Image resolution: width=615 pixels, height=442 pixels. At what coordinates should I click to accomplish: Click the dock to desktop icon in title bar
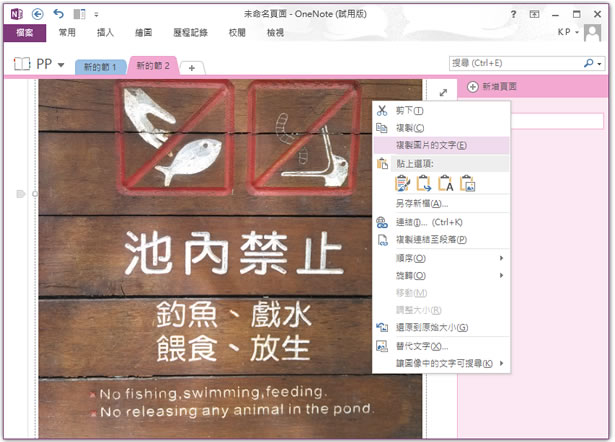(79, 14)
